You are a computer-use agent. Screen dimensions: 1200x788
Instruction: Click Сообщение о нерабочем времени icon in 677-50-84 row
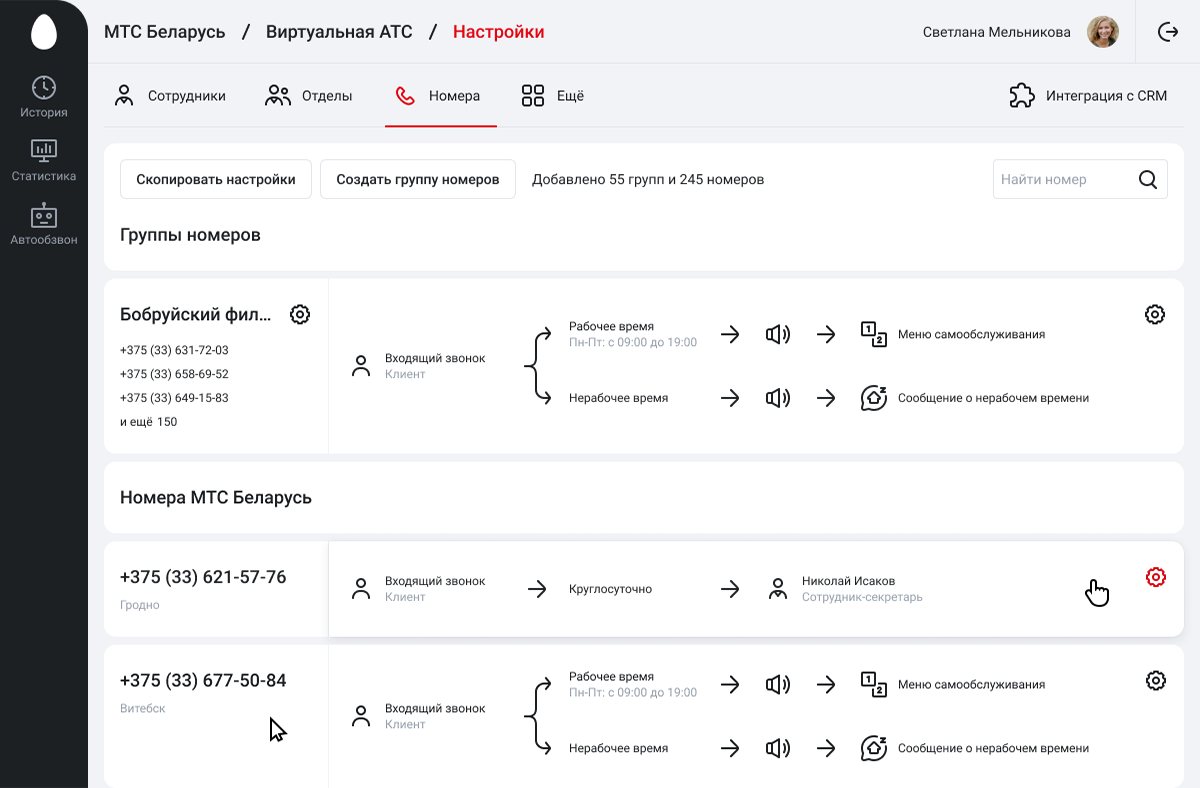click(874, 748)
